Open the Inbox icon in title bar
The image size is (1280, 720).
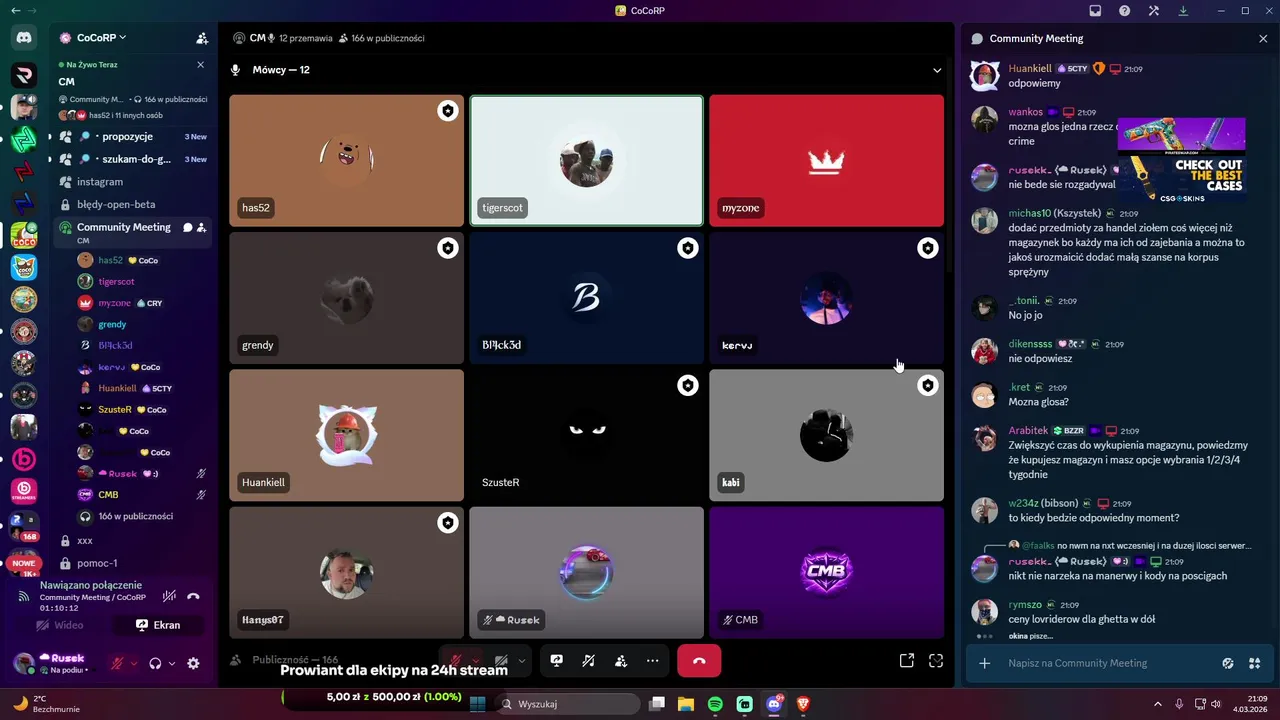(x=1095, y=11)
